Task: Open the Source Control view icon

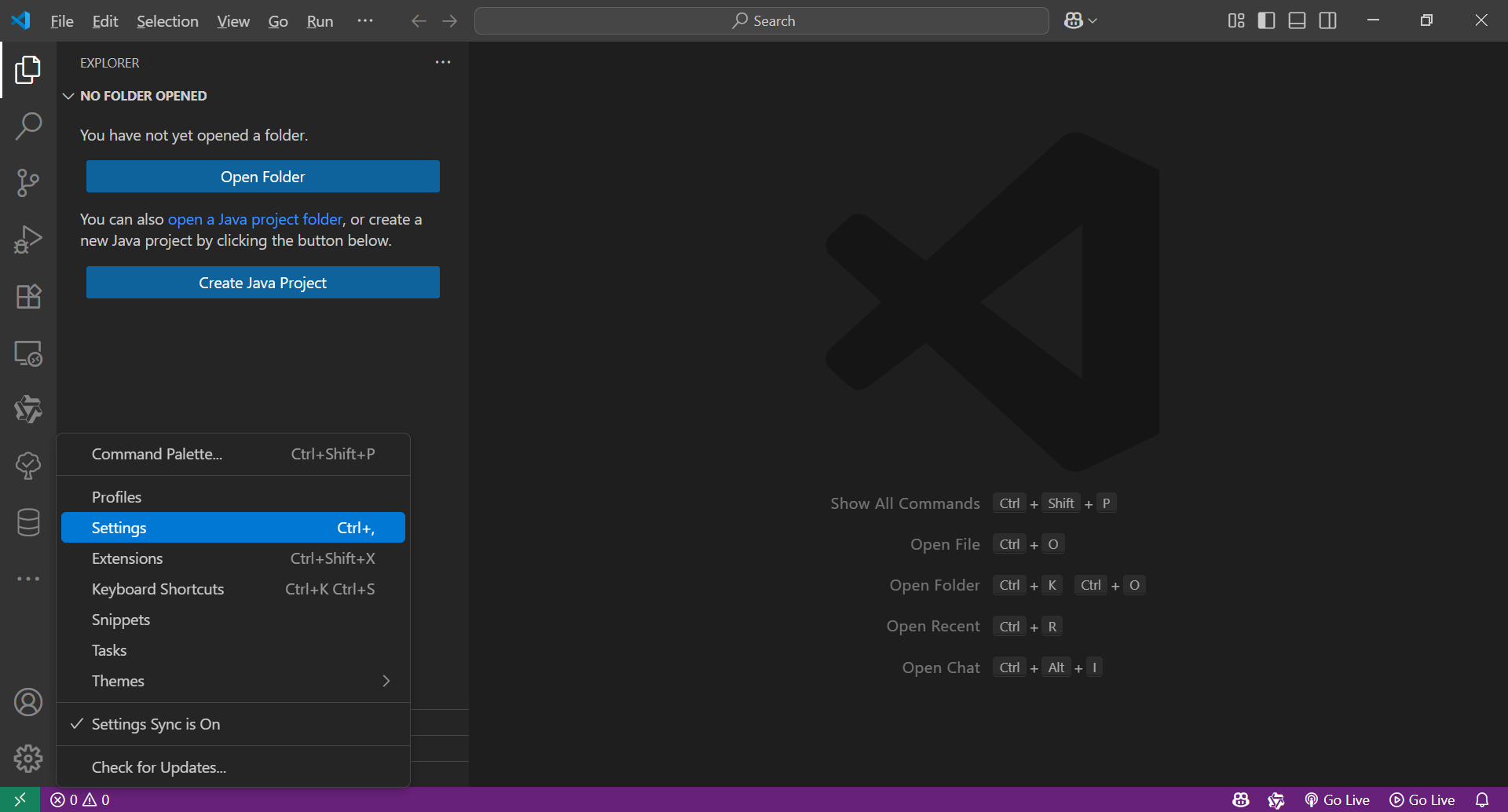Action: click(x=28, y=183)
